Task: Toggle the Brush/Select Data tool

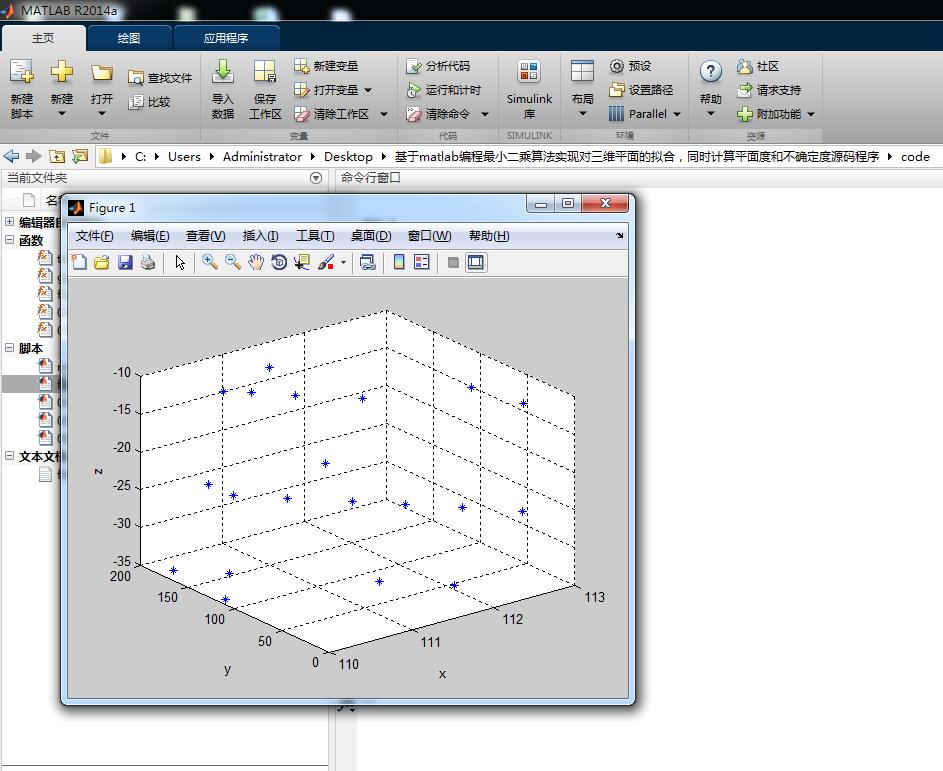Action: [x=325, y=262]
